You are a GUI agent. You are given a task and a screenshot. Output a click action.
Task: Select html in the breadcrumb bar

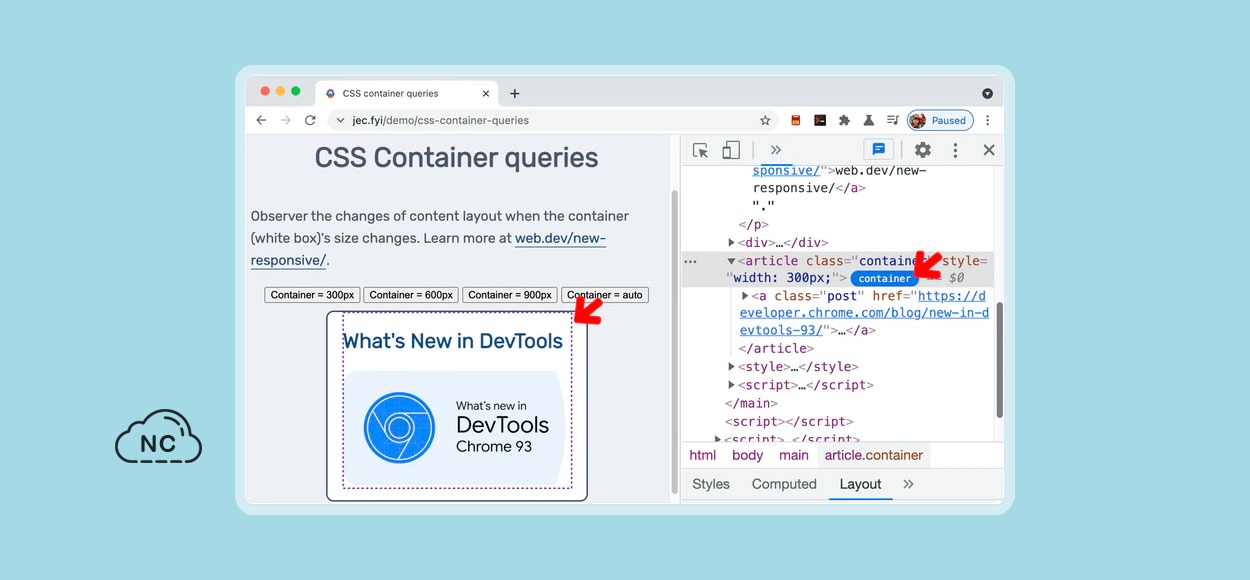click(x=703, y=455)
